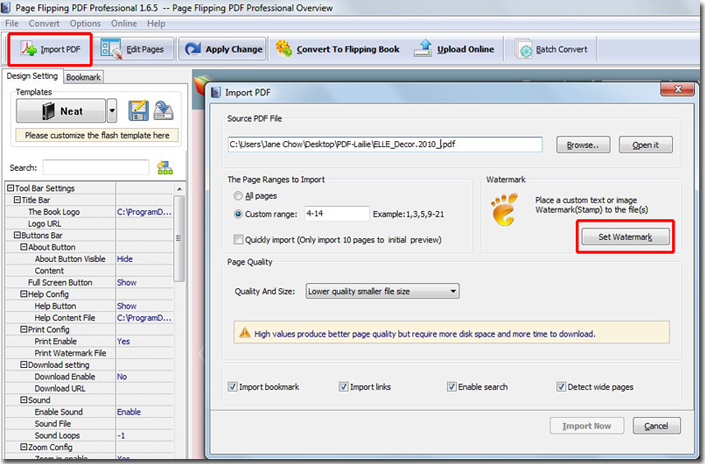Collapse the Title Bar node
The image size is (705, 464).
click(17, 200)
